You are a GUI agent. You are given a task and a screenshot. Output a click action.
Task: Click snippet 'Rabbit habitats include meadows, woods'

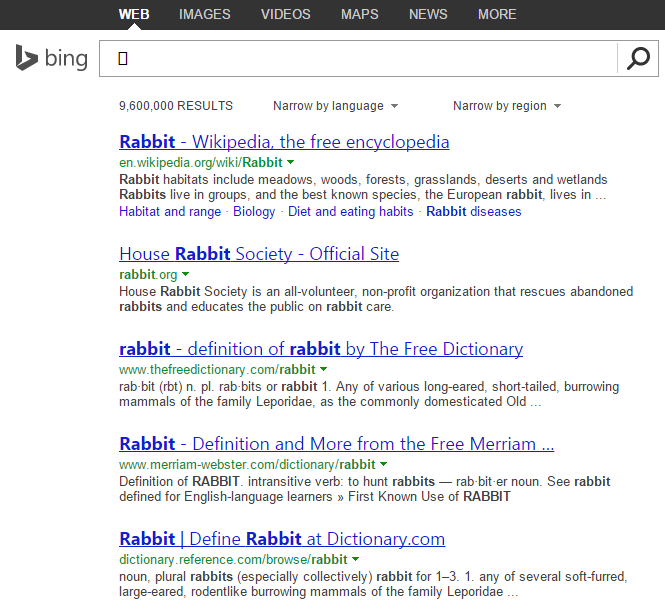click(x=363, y=187)
